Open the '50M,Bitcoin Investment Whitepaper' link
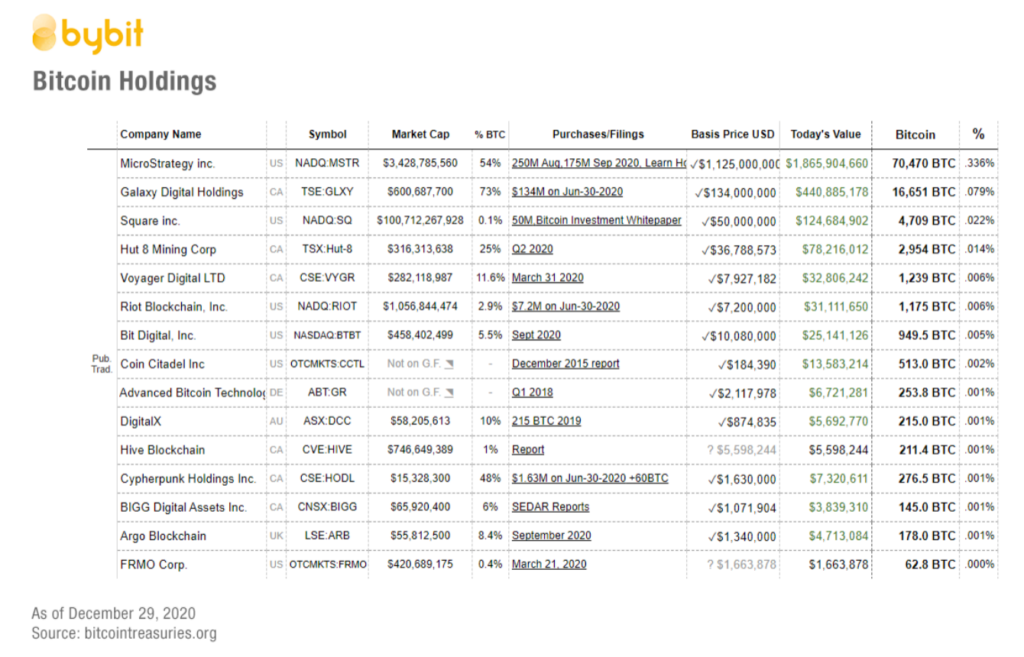Image resolution: width=1024 pixels, height=657 pixels. [596, 221]
